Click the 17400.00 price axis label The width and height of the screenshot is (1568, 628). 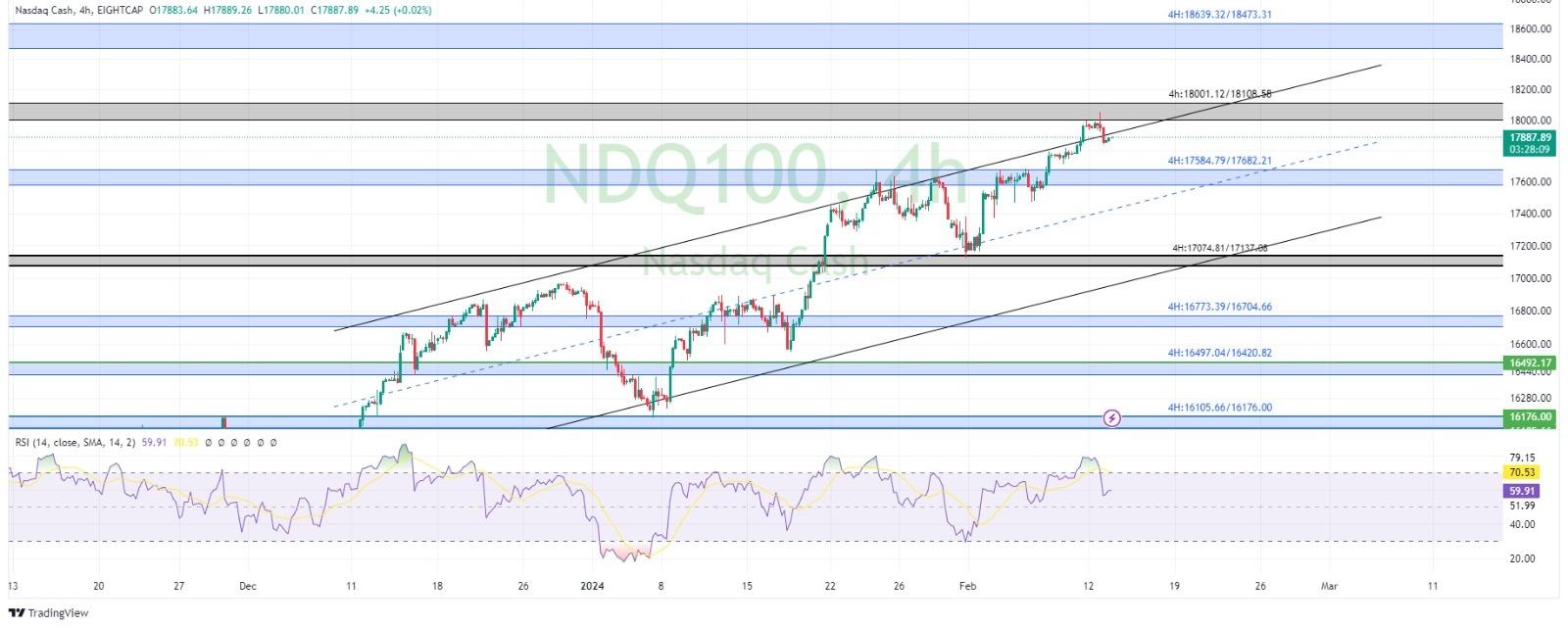[1530, 214]
